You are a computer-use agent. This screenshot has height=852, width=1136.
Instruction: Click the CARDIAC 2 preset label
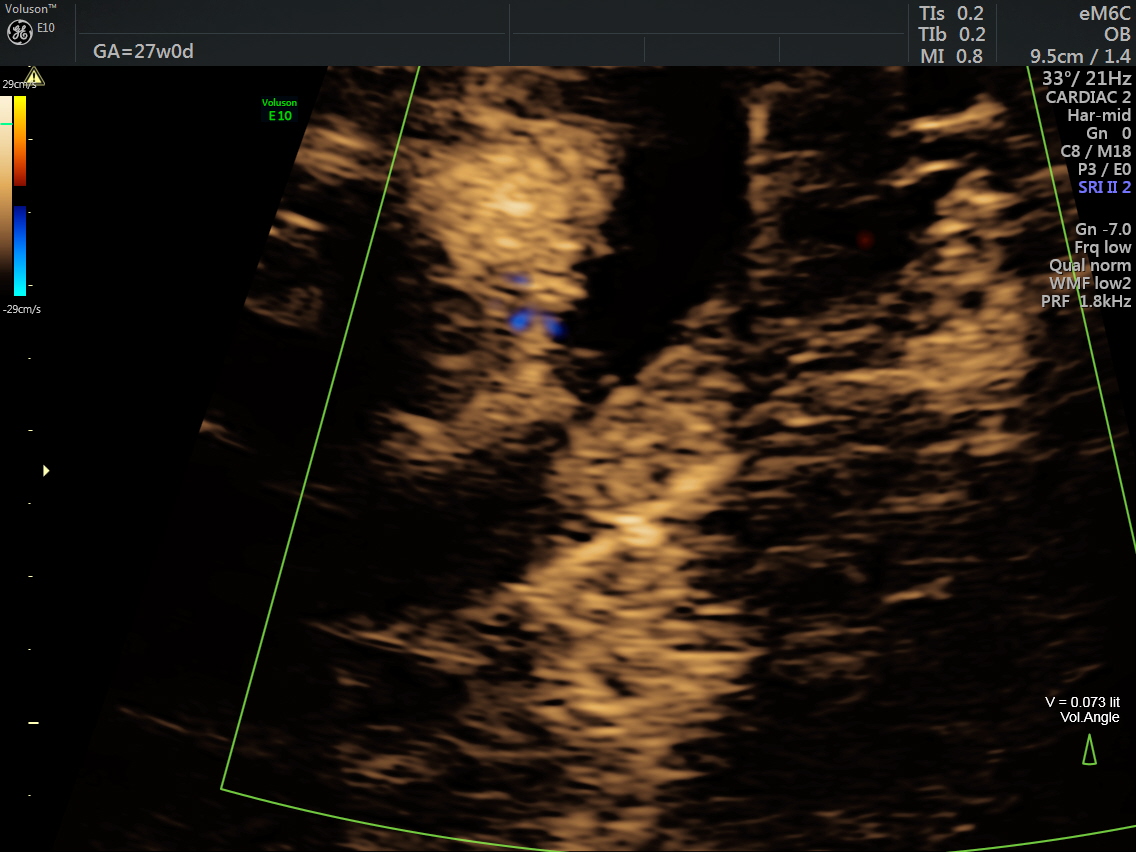1088,97
